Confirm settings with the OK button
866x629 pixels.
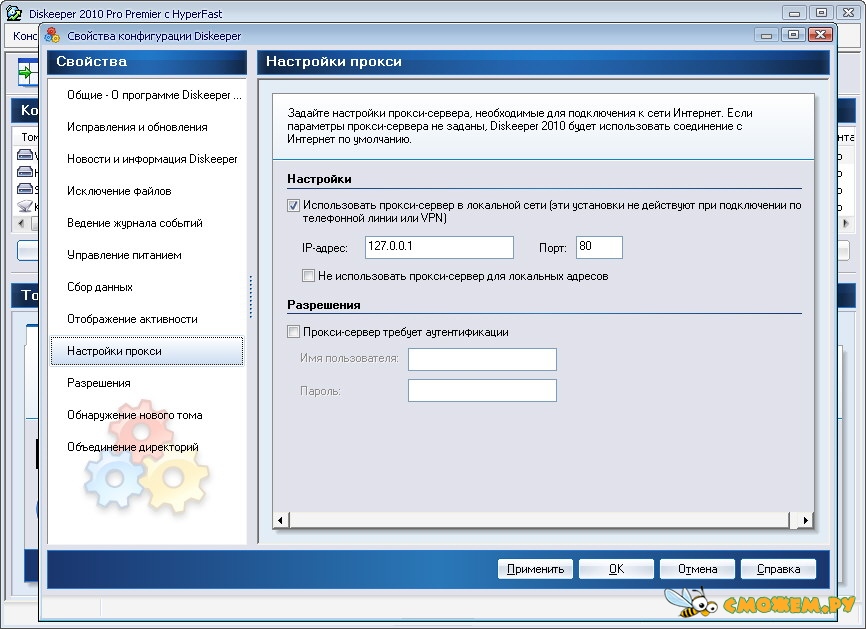coord(616,569)
